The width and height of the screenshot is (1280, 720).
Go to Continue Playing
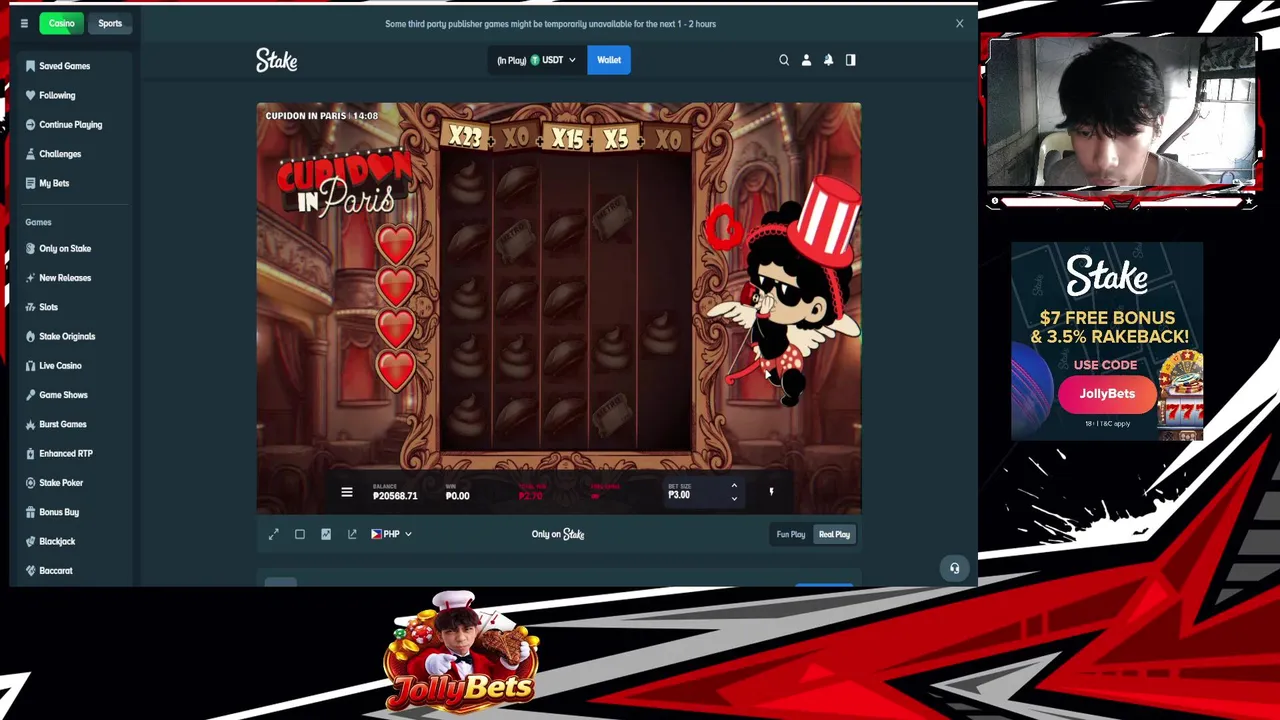72,124
